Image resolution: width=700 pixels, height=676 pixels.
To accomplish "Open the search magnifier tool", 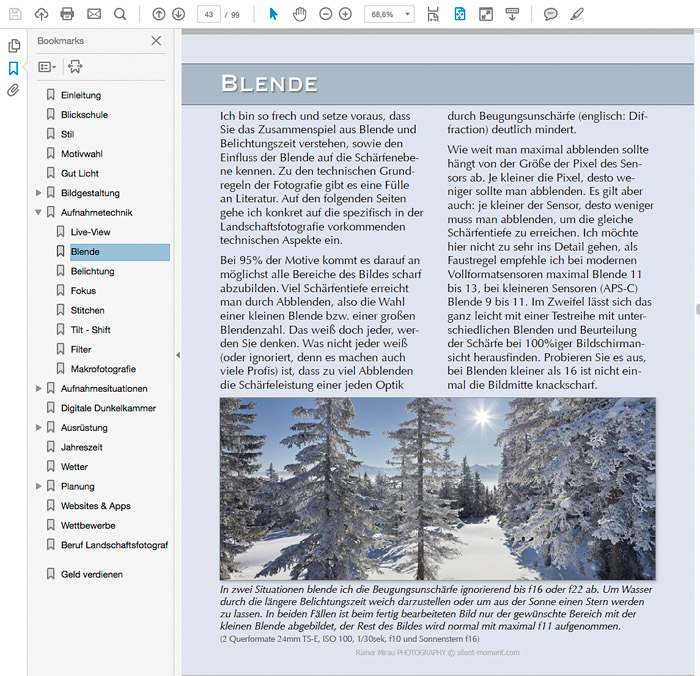I will [x=120, y=14].
